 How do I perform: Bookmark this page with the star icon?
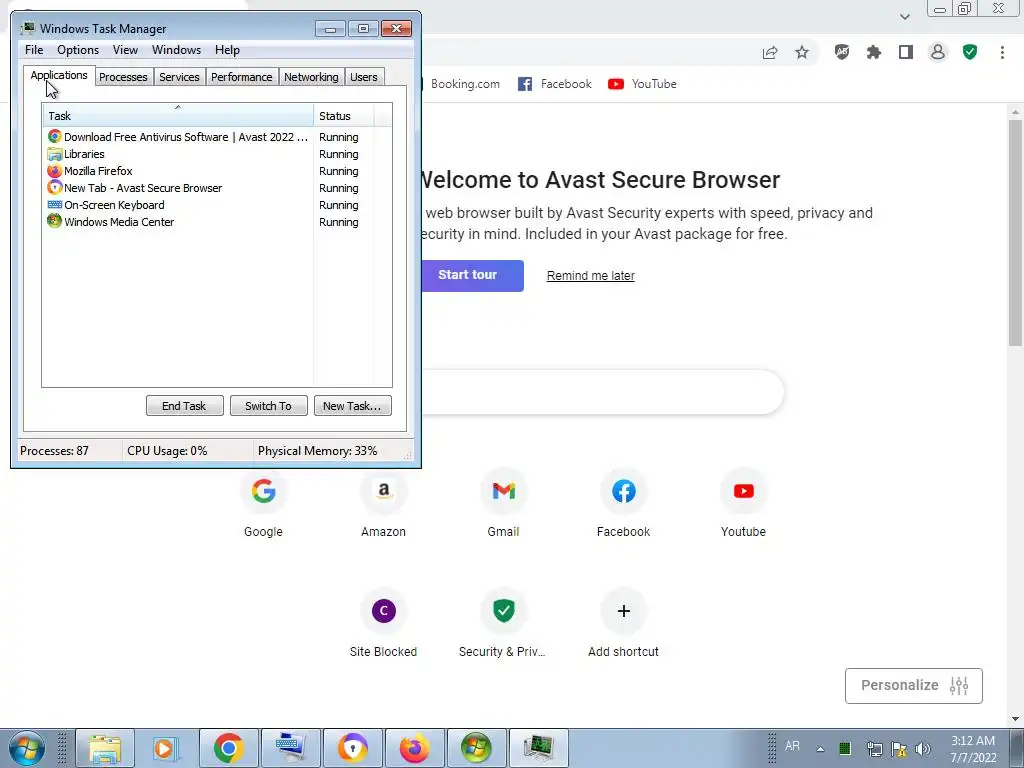tap(802, 52)
